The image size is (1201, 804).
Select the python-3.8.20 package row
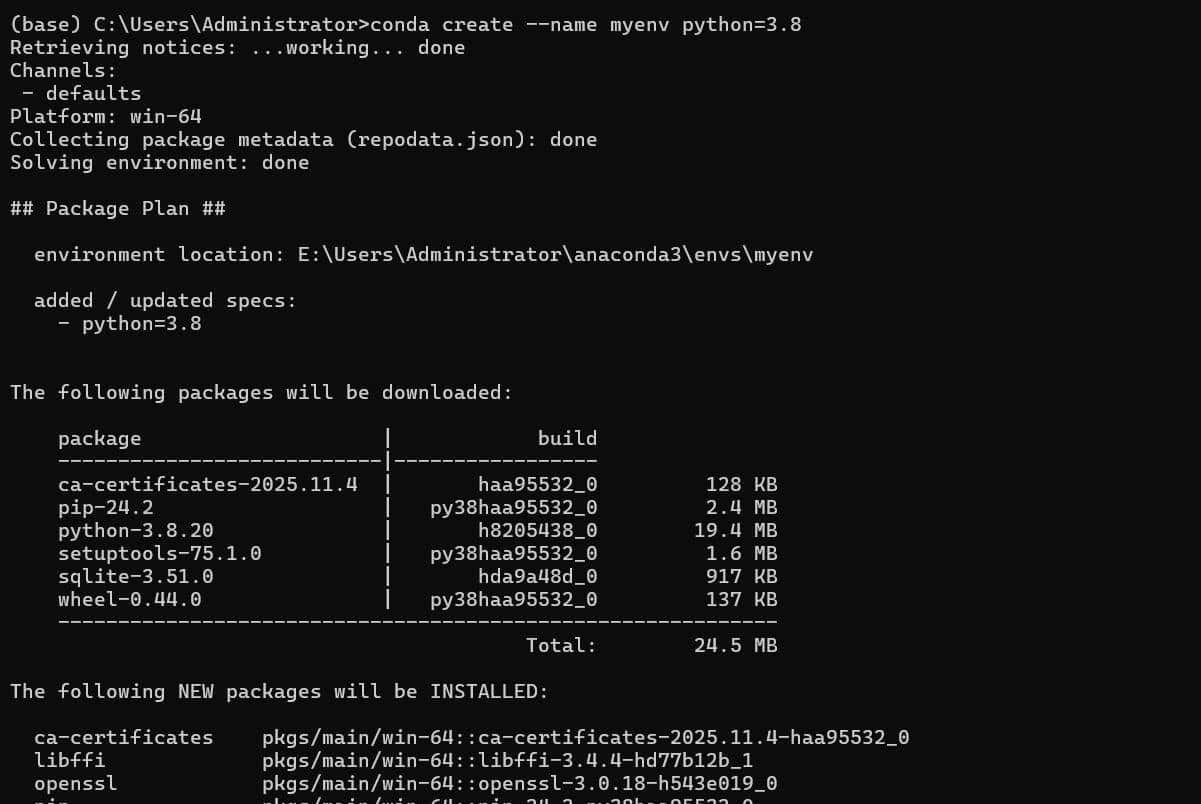coord(135,530)
